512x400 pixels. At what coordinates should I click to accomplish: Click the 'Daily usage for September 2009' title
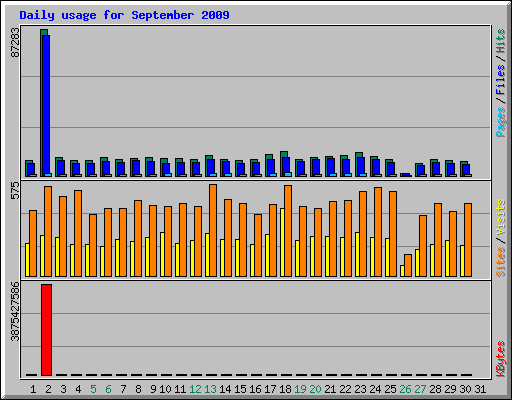coord(124,15)
